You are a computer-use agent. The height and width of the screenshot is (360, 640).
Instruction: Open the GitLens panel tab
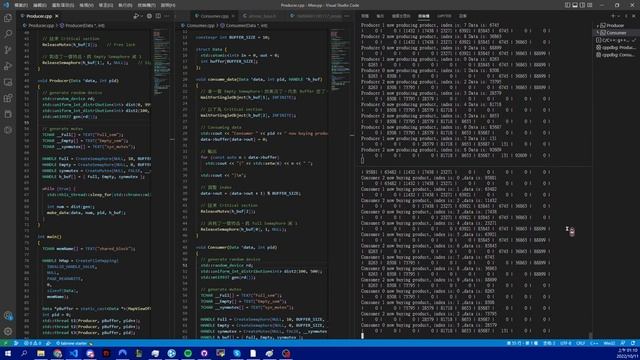(444, 16)
